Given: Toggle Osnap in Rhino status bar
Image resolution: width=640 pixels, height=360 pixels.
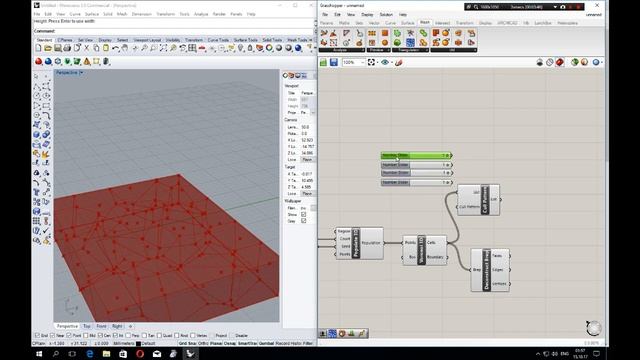Looking at the screenshot, I should pyautogui.click(x=230, y=344).
